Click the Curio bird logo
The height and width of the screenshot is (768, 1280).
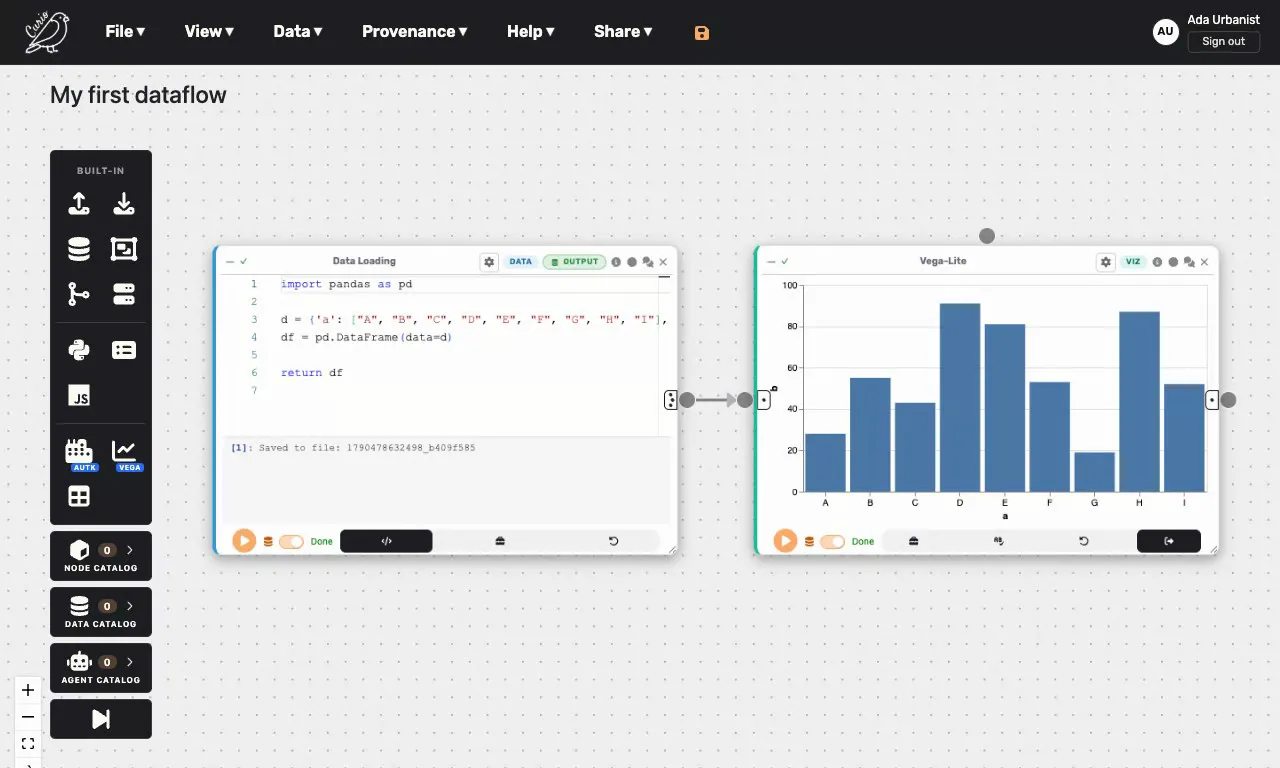(x=47, y=32)
